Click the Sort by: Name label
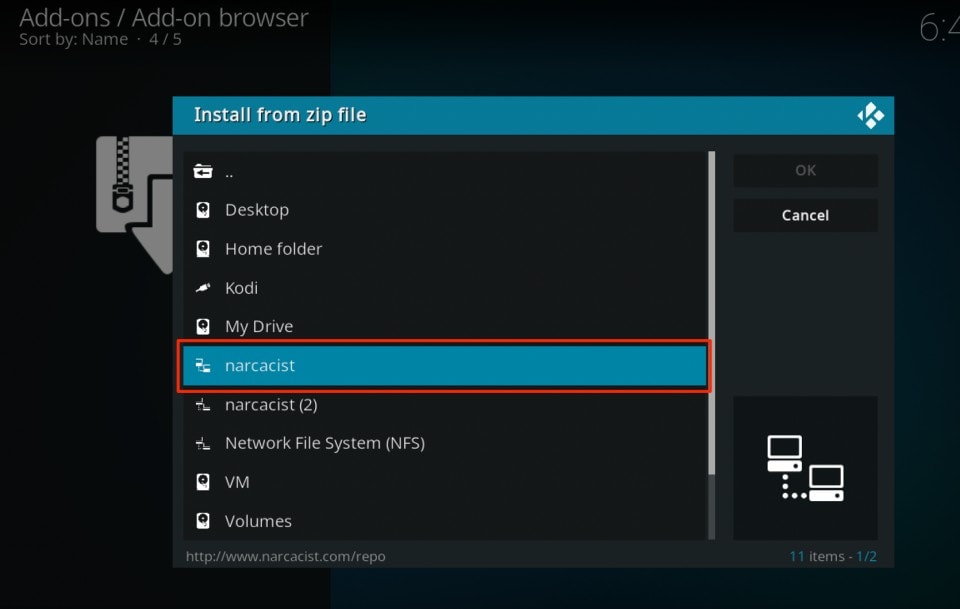960x609 pixels. pyautogui.click(x=73, y=40)
